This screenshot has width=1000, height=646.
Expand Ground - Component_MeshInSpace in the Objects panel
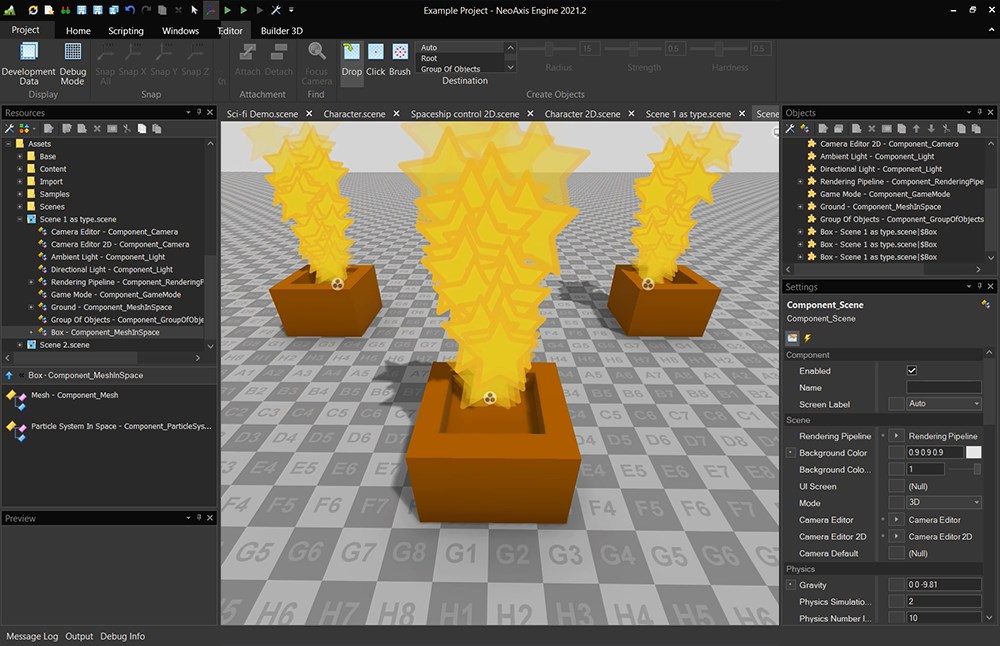point(800,207)
